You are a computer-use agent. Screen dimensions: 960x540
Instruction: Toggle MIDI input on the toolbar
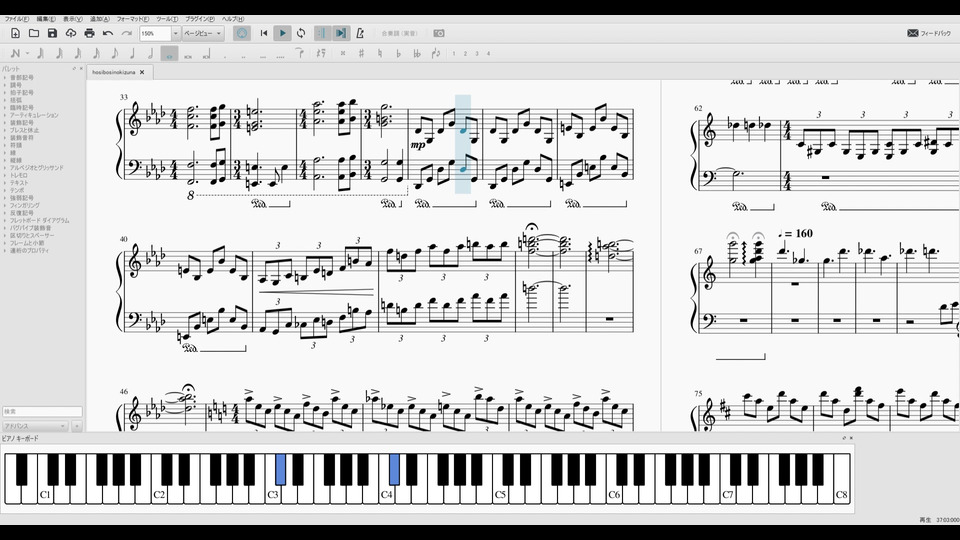point(242,33)
